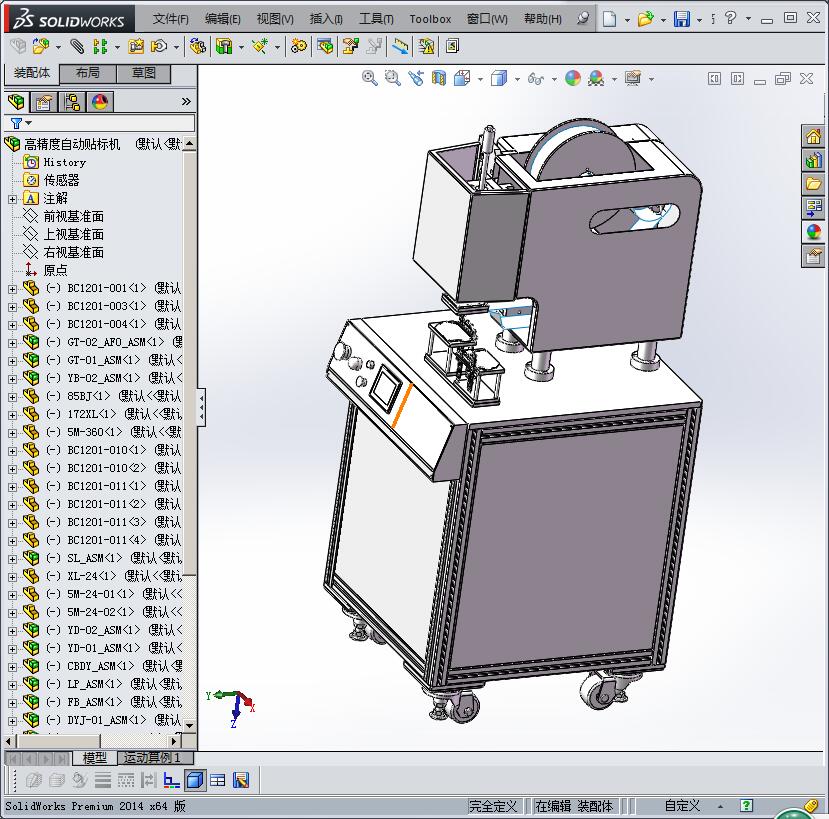Screen dimensions: 829x819
Task: Open Custom Properties icon in task pane
Action: coord(813,256)
